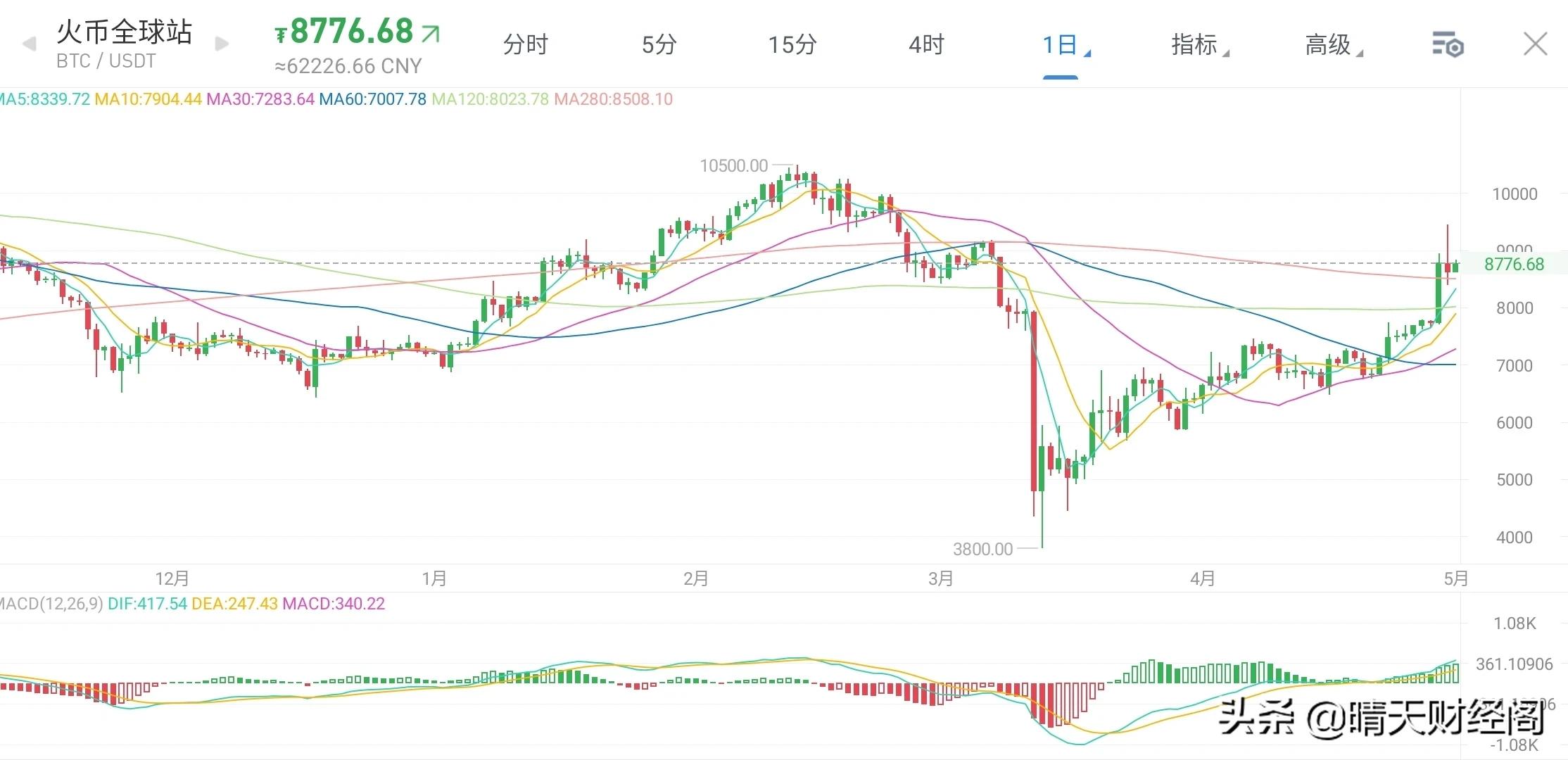1568x760 pixels.
Task: Click the right arrow beside exchange name
Action: [222, 44]
